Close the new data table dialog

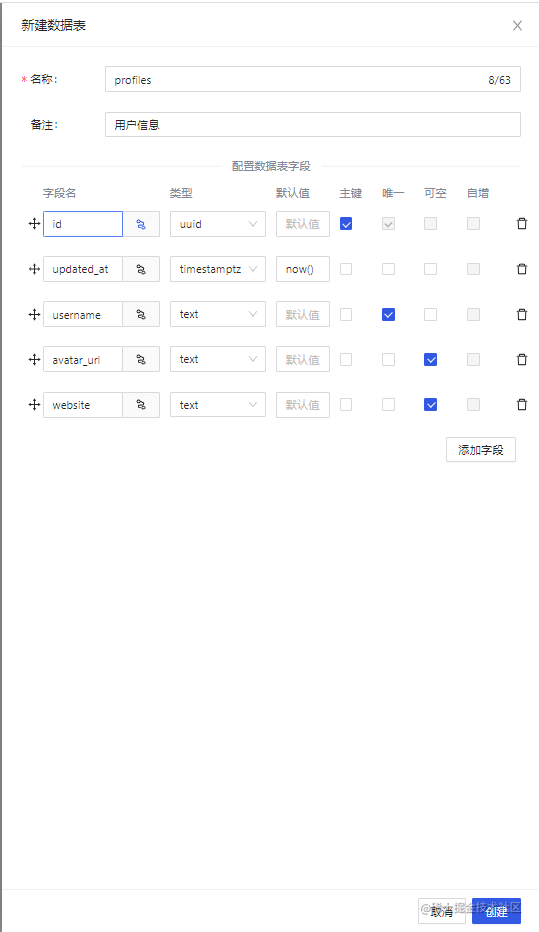coord(517,26)
